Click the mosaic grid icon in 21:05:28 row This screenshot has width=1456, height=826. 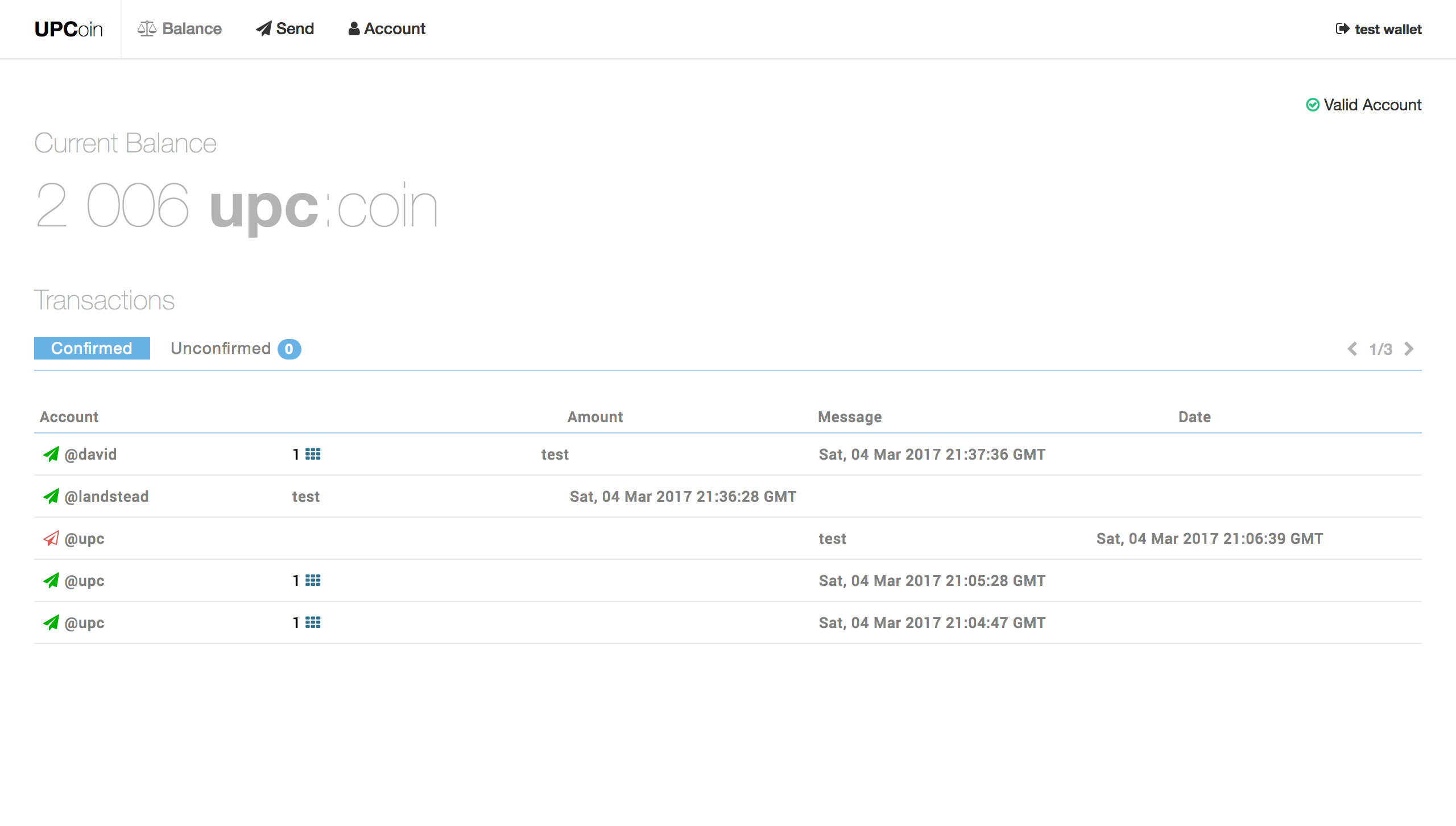(313, 580)
